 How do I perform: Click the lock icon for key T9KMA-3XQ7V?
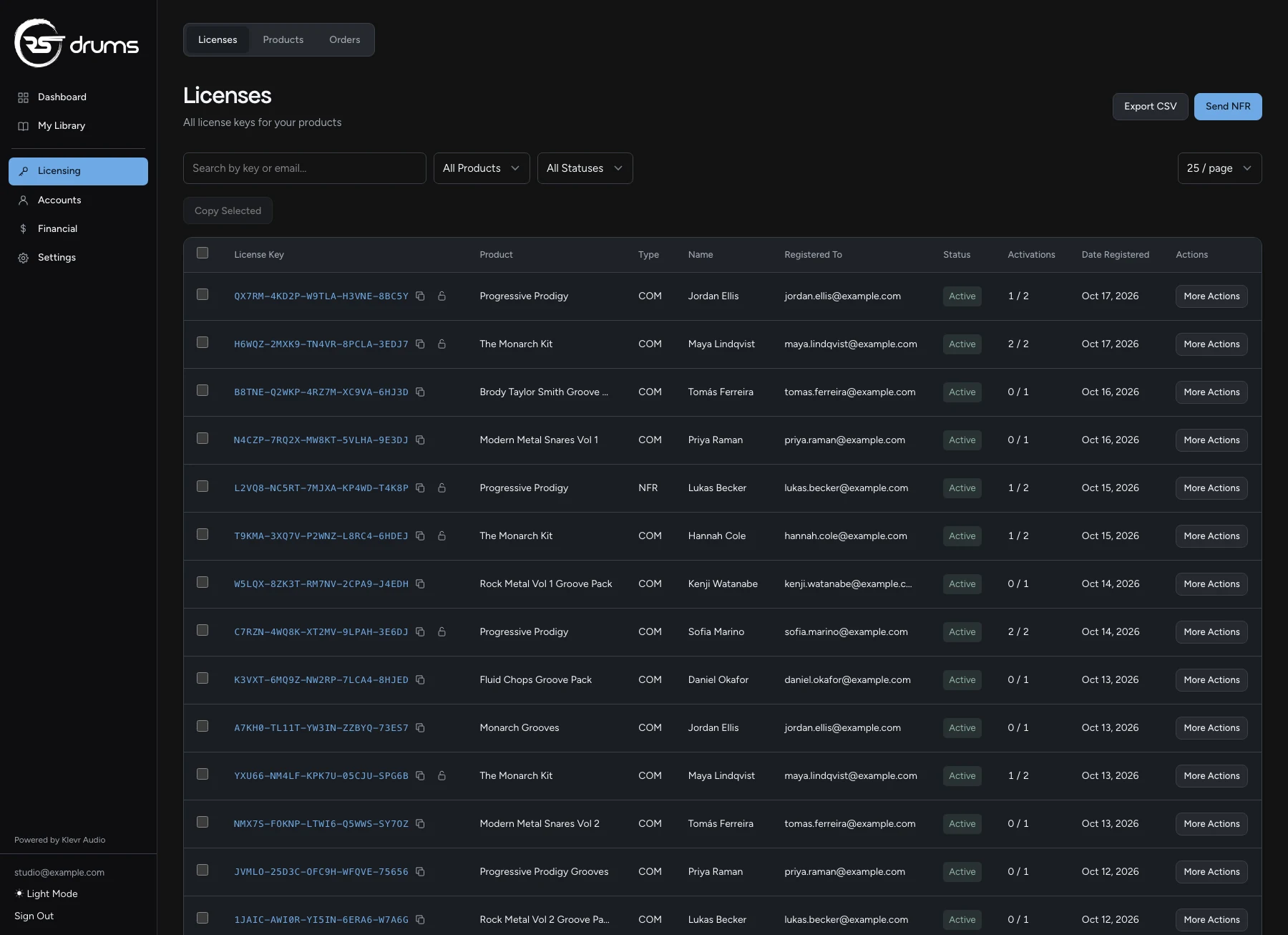pos(441,536)
